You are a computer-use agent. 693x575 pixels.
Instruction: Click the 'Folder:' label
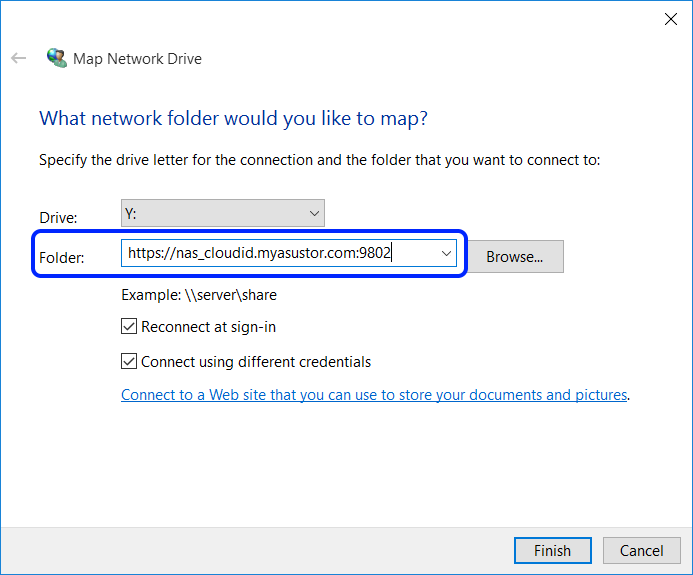pos(61,258)
